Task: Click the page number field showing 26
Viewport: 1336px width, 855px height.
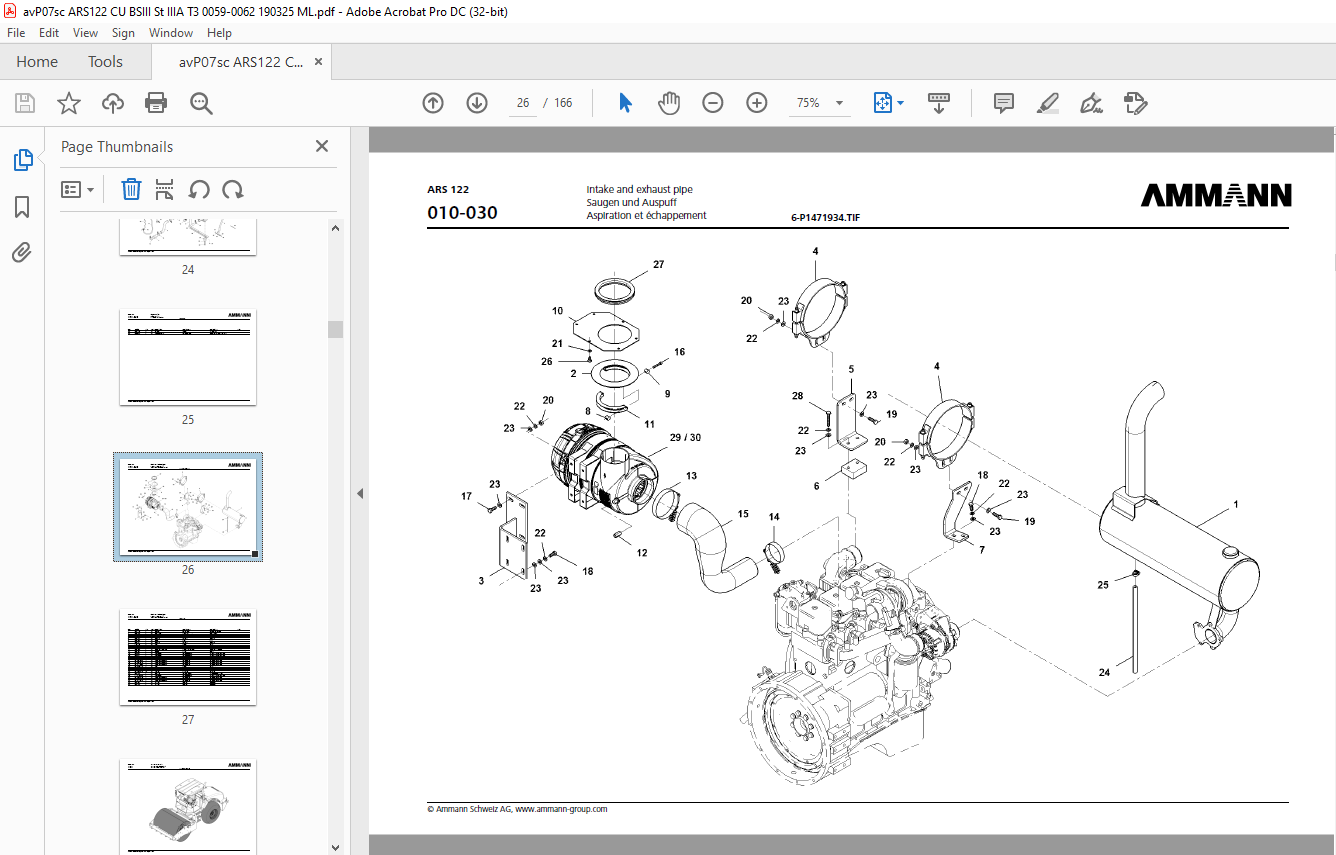Action: pos(522,103)
